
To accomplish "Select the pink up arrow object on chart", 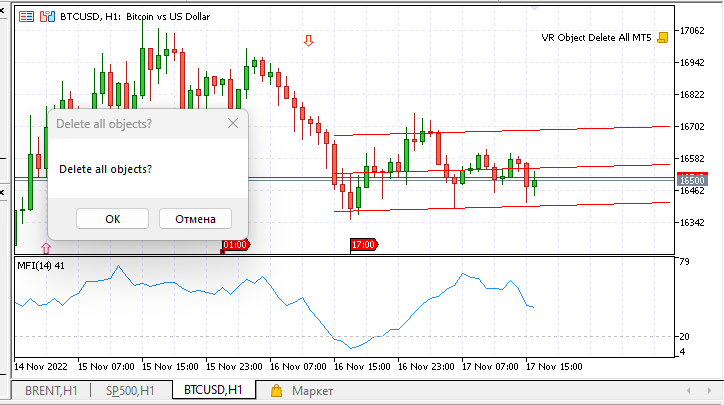I will (45, 246).
